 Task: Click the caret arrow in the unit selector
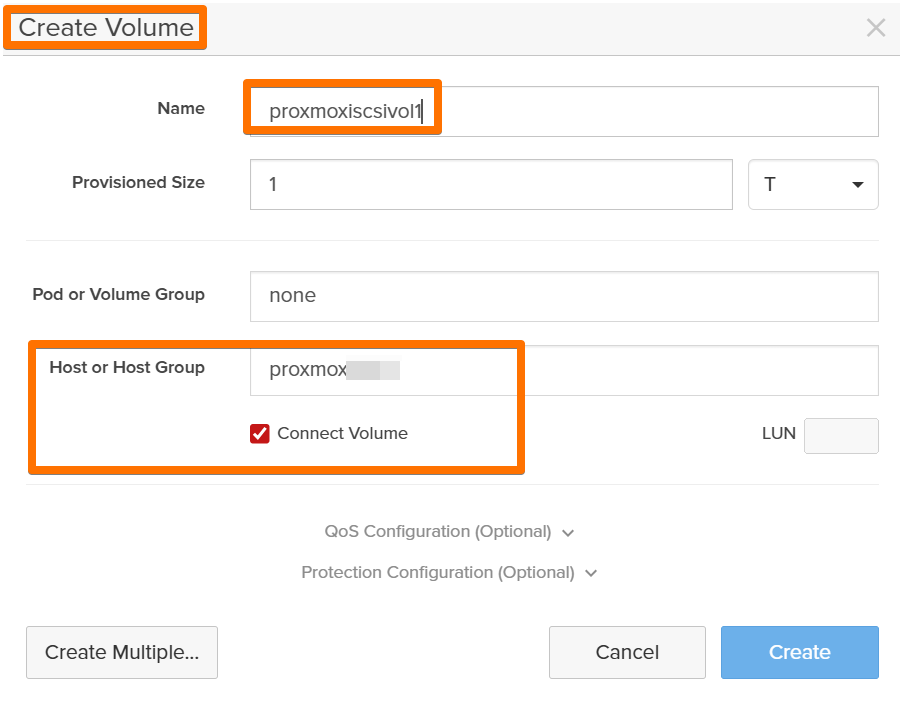(x=857, y=185)
